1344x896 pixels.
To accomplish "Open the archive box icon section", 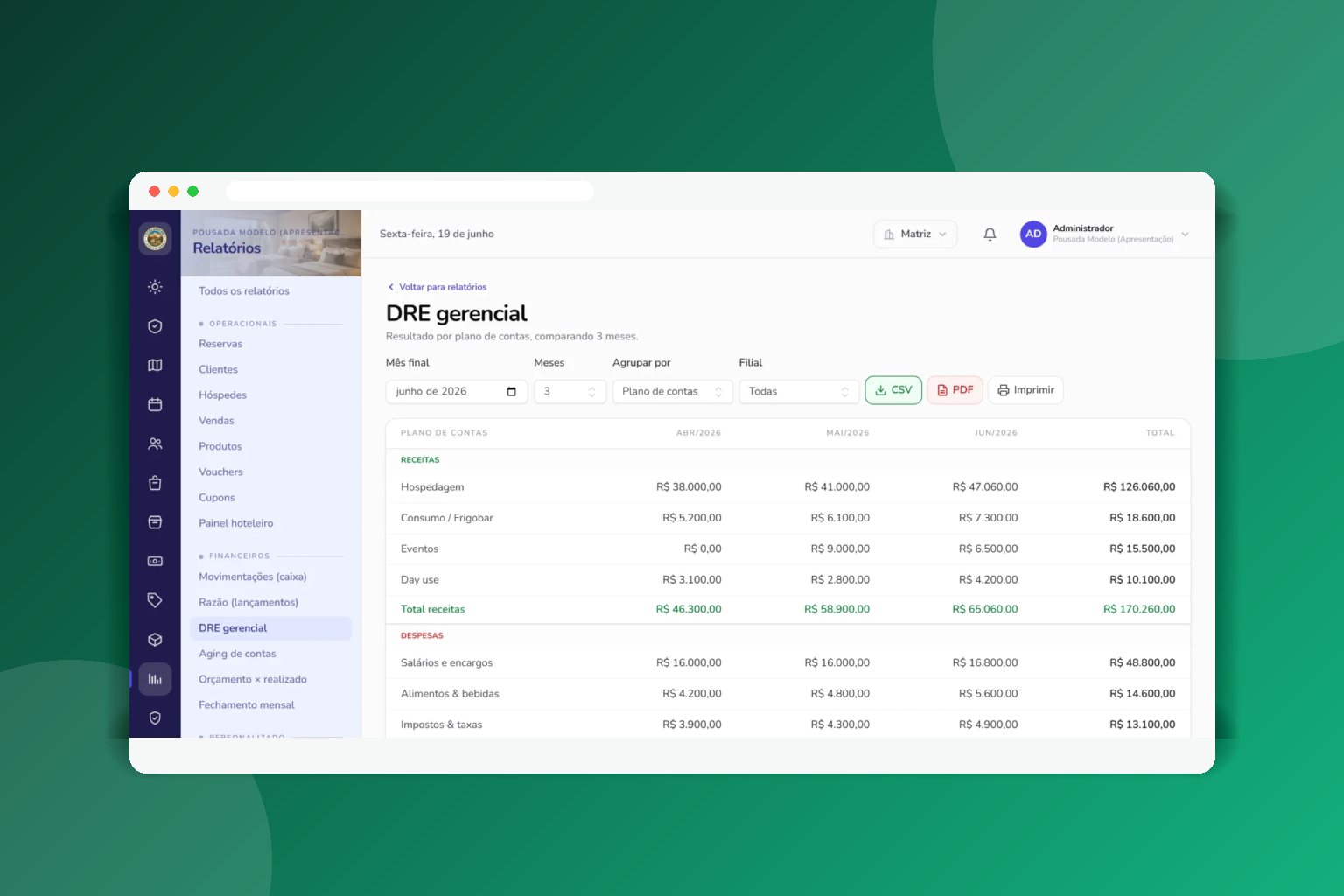I will point(155,522).
